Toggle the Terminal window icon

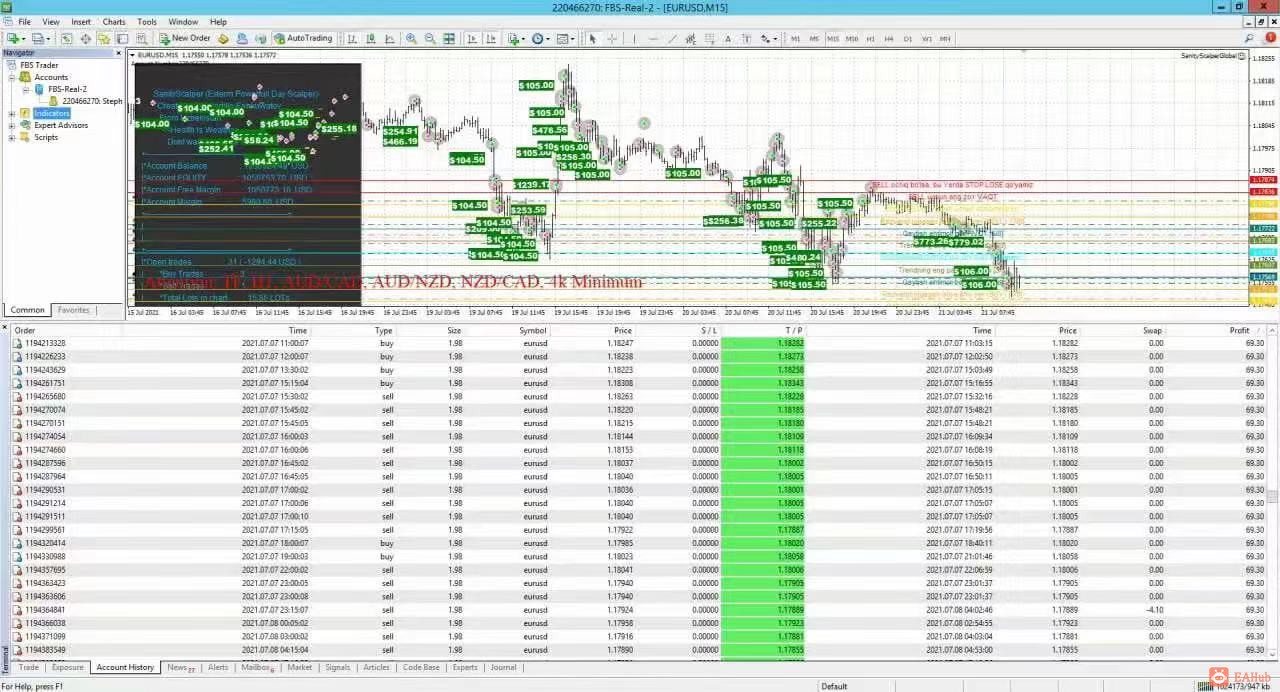pyautogui.click(x=122, y=38)
